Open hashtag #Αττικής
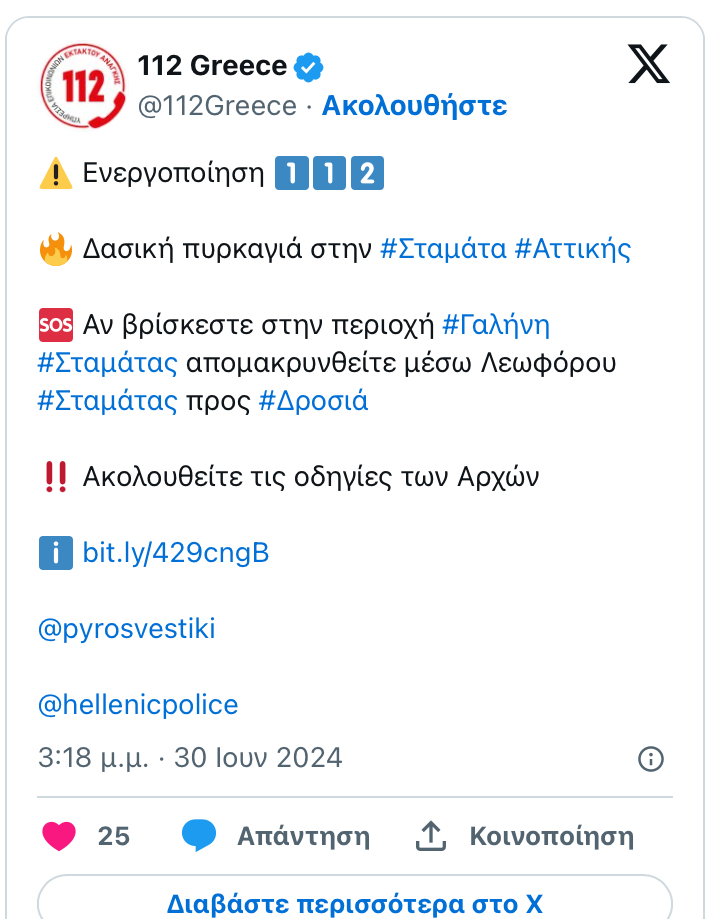The image size is (715, 919). (x=573, y=249)
